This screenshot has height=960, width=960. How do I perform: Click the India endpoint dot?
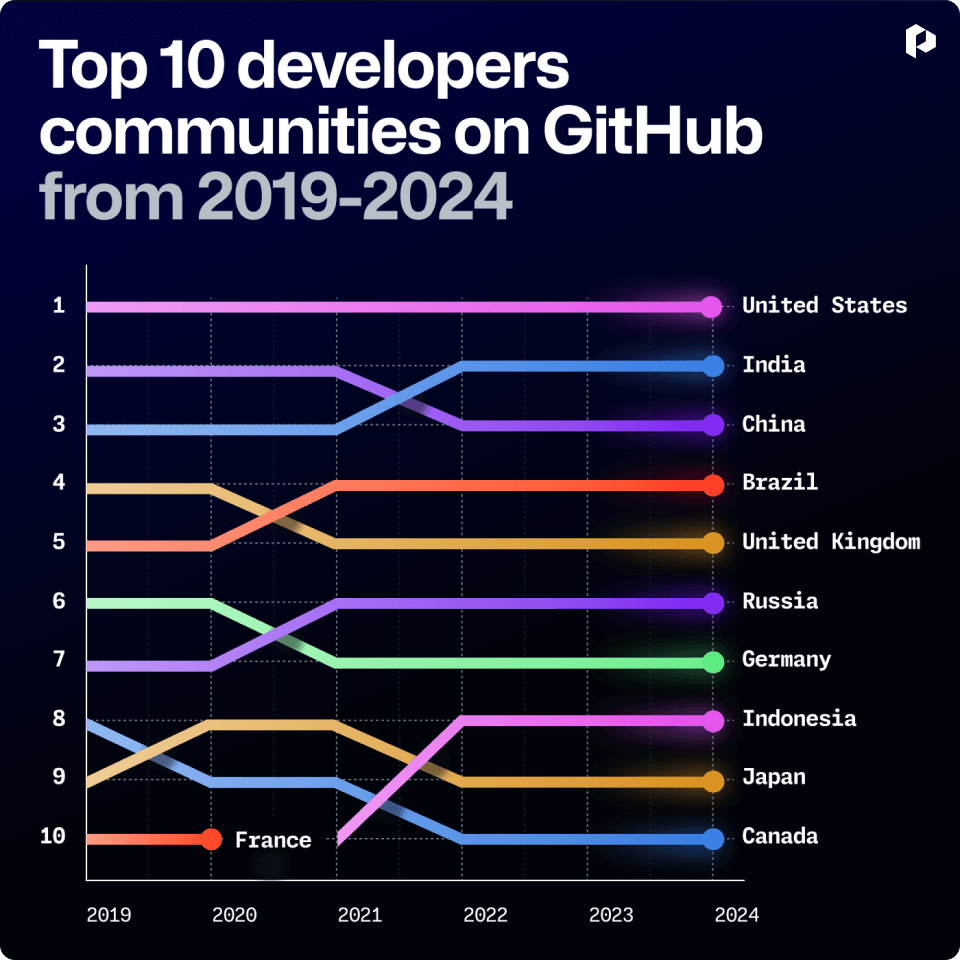pyautogui.click(x=713, y=366)
